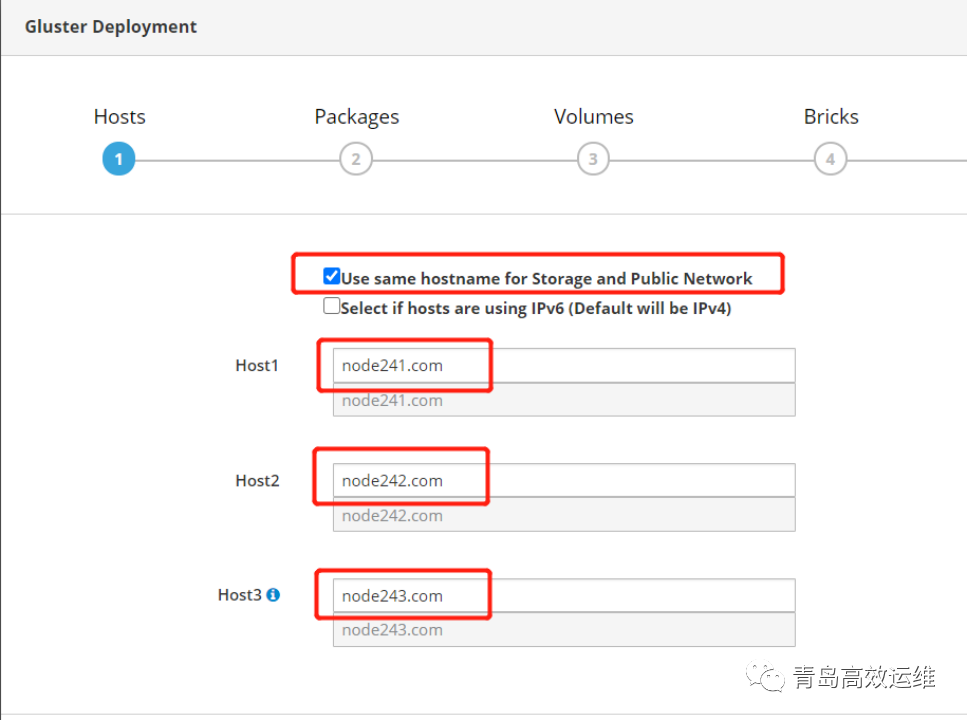Focus the Host1 field containing node241.com

(563, 366)
